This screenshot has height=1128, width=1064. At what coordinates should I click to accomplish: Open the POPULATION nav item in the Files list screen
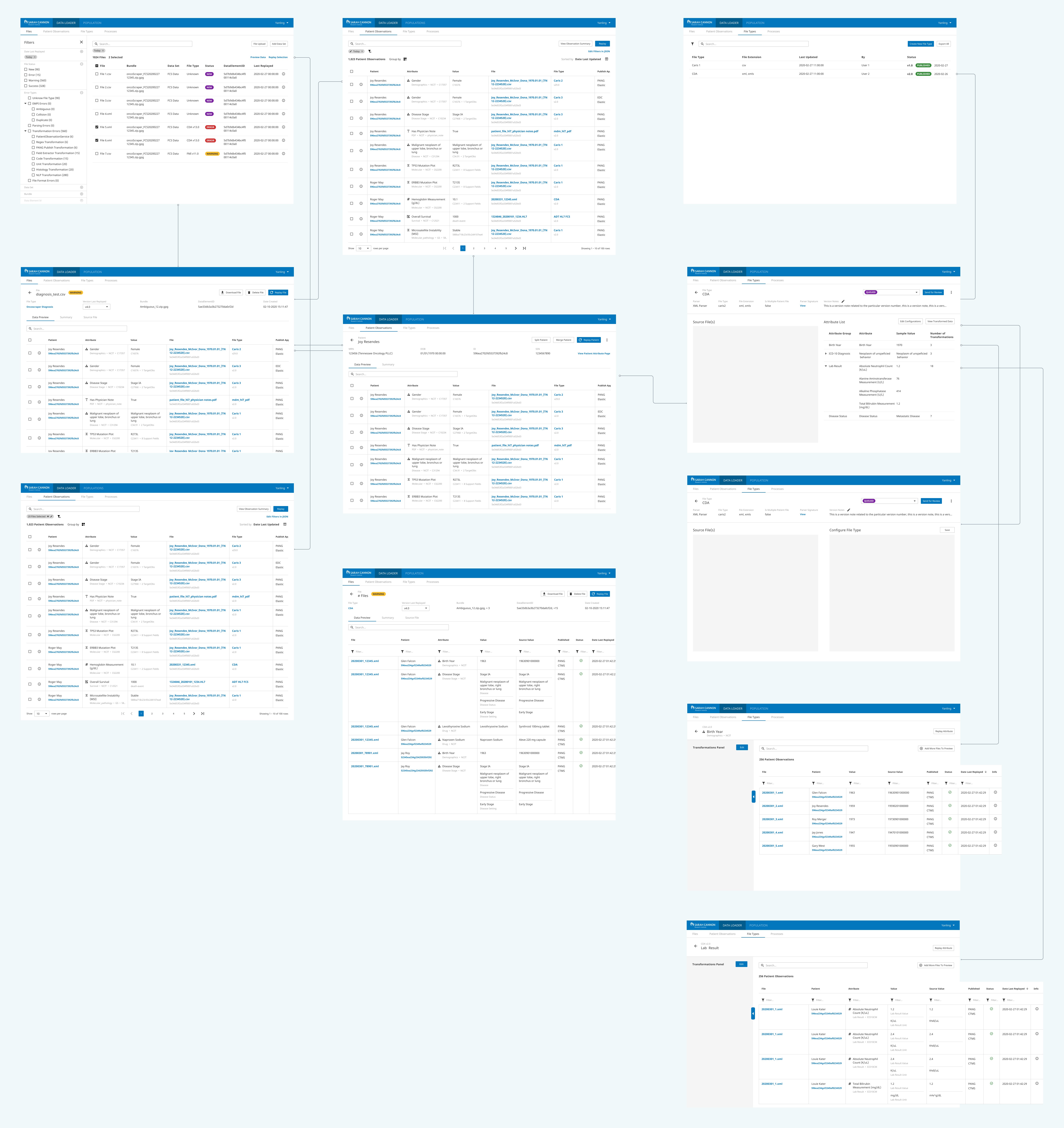pos(93,23)
